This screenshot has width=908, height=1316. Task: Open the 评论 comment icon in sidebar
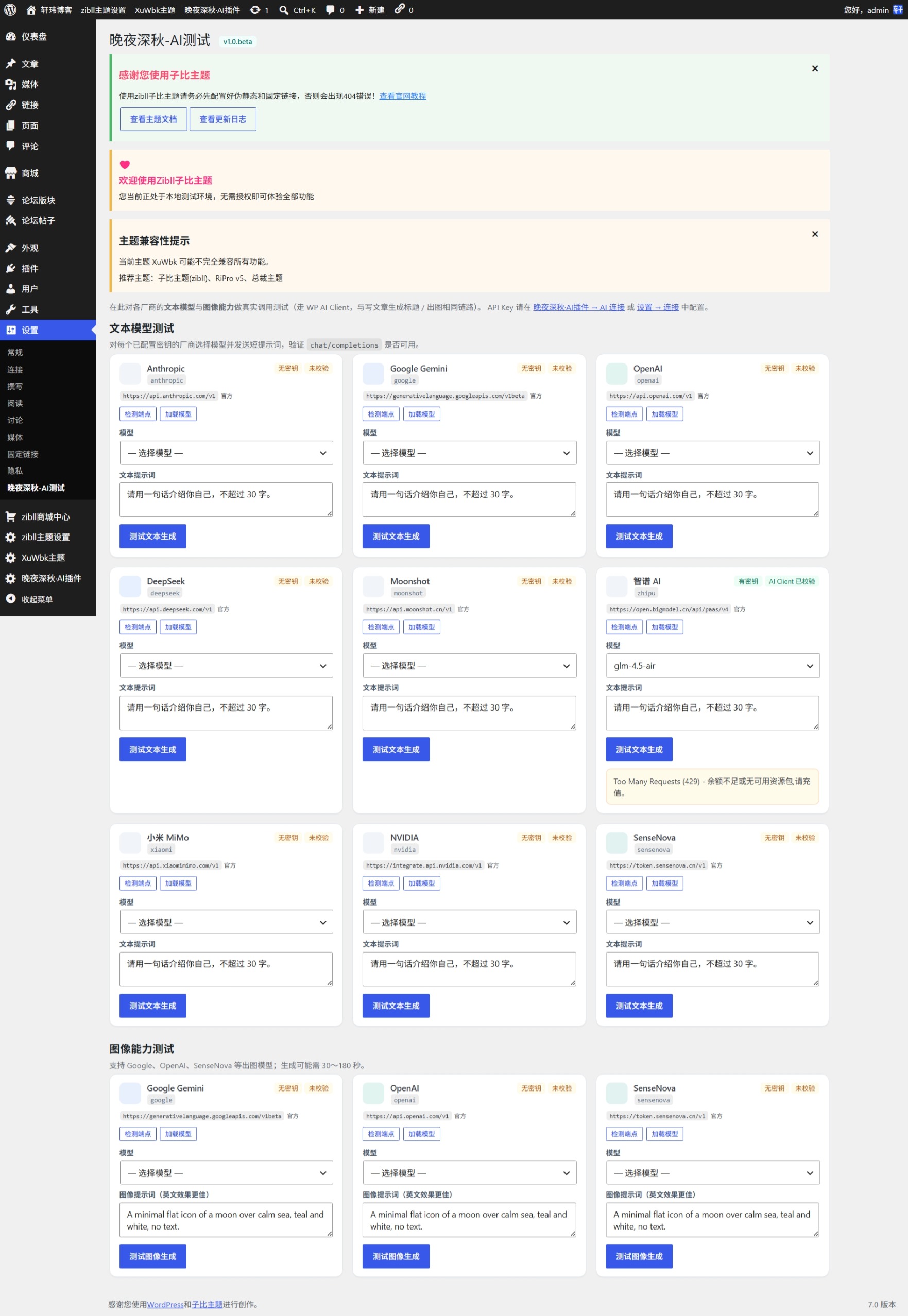11,146
